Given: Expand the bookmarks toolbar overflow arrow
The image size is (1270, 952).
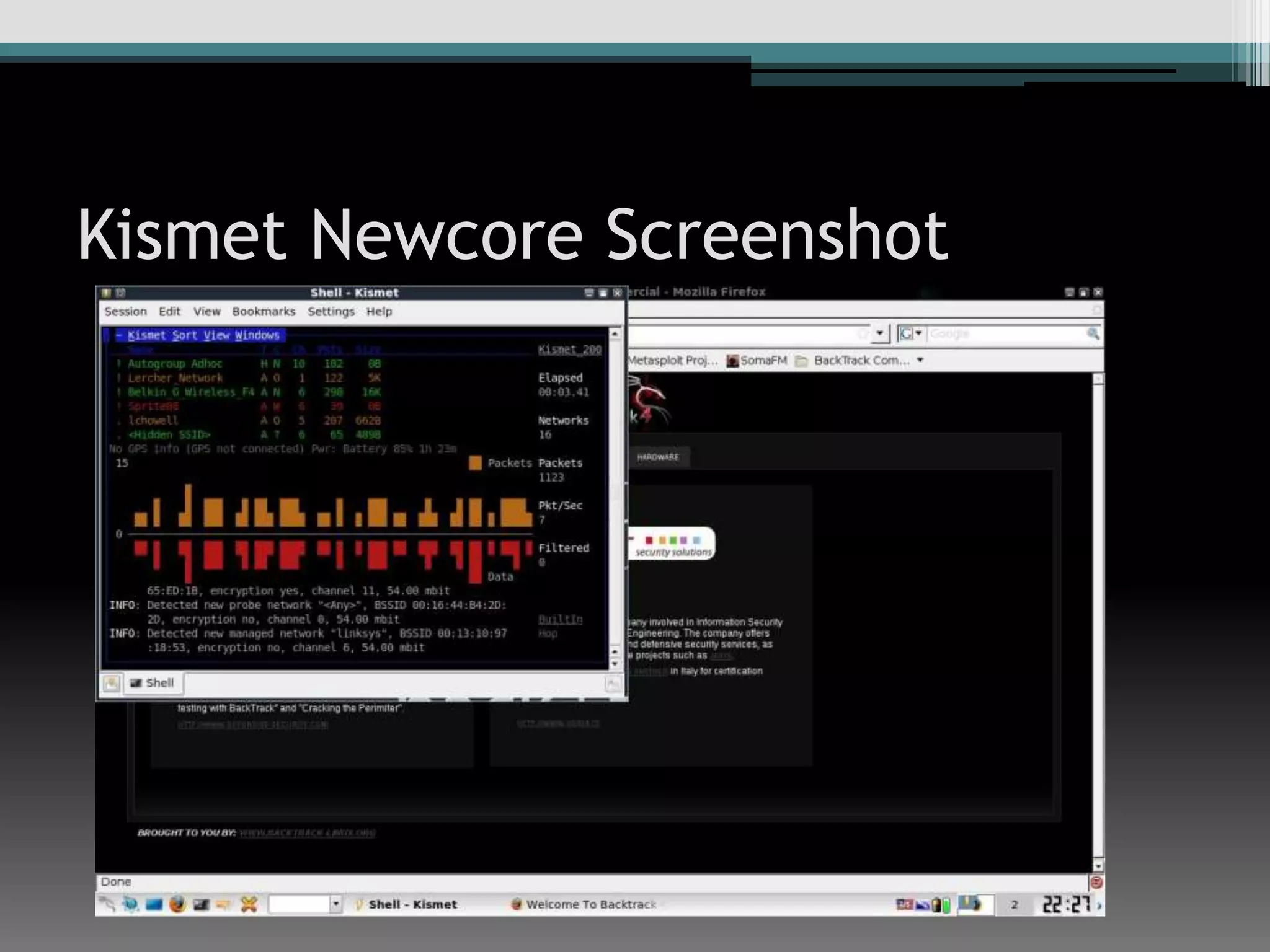Looking at the screenshot, I should tap(920, 360).
